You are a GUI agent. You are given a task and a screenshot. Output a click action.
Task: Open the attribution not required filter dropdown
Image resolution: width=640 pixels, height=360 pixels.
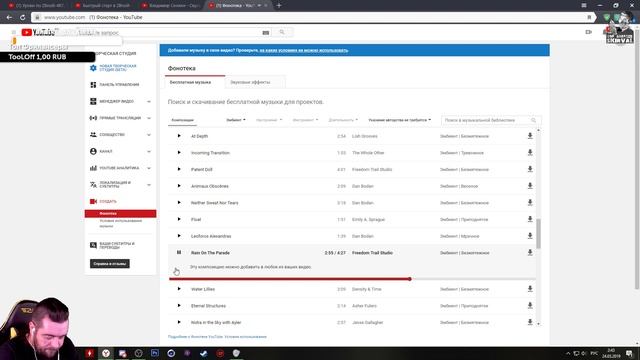[x=400, y=120]
